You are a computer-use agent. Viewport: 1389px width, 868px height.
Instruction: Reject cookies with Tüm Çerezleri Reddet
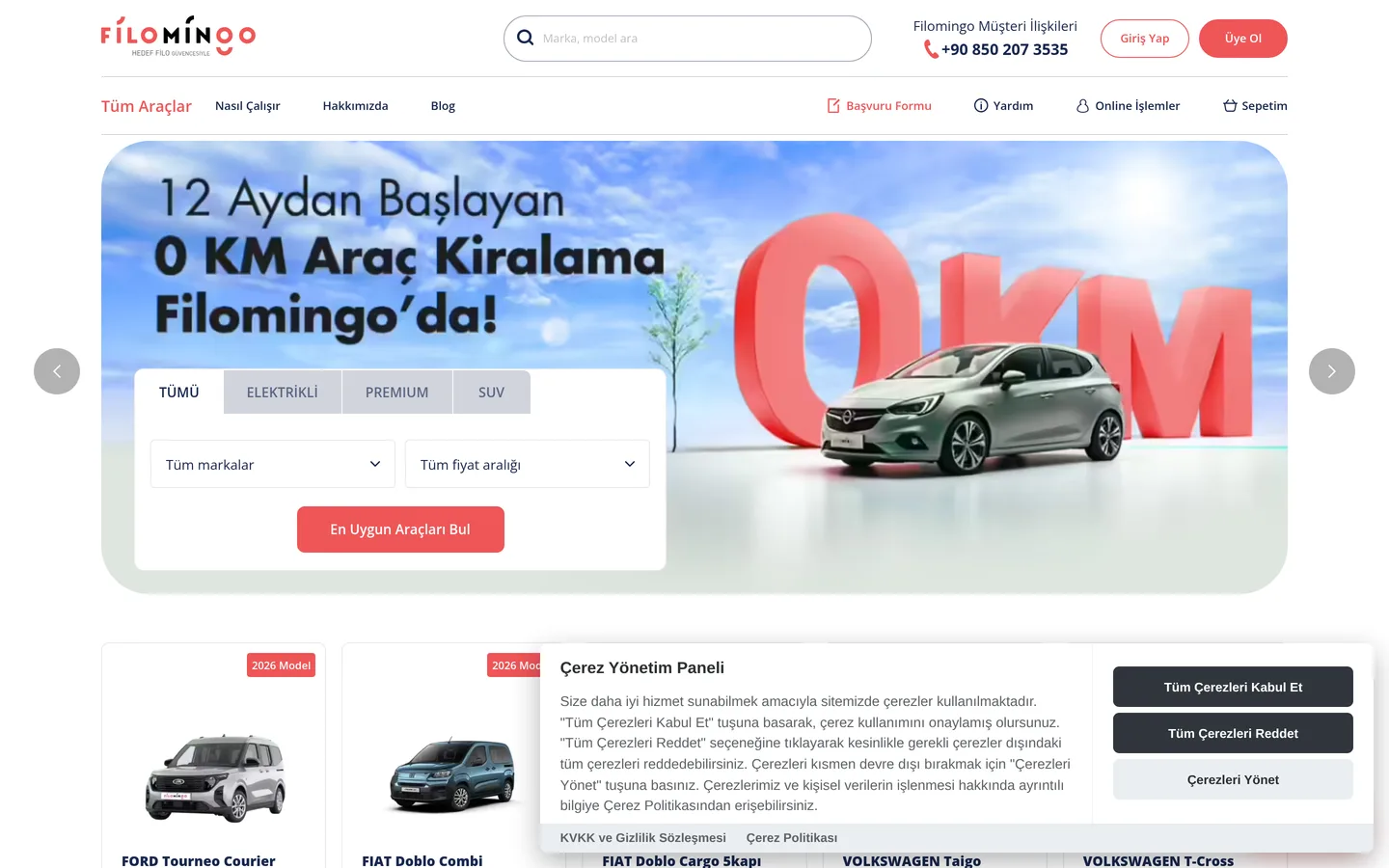tap(1233, 733)
